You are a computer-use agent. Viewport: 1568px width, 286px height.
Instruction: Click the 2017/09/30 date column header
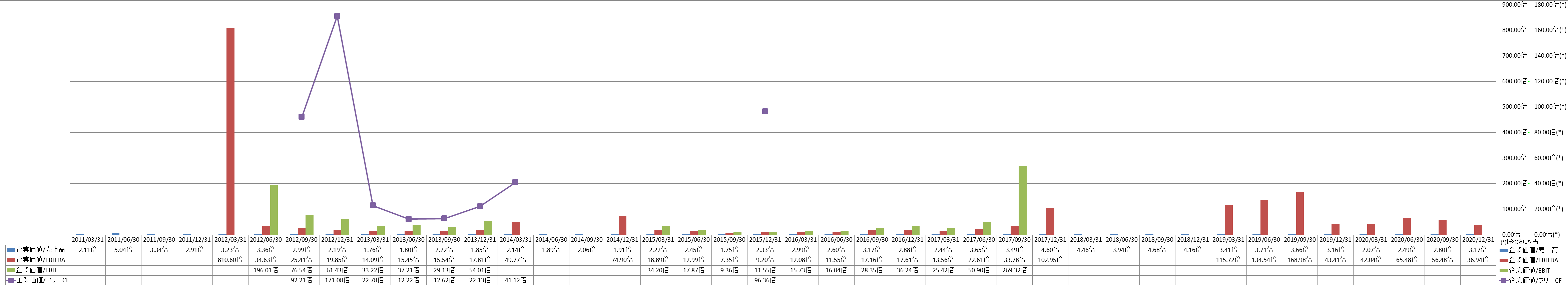coord(1015,240)
